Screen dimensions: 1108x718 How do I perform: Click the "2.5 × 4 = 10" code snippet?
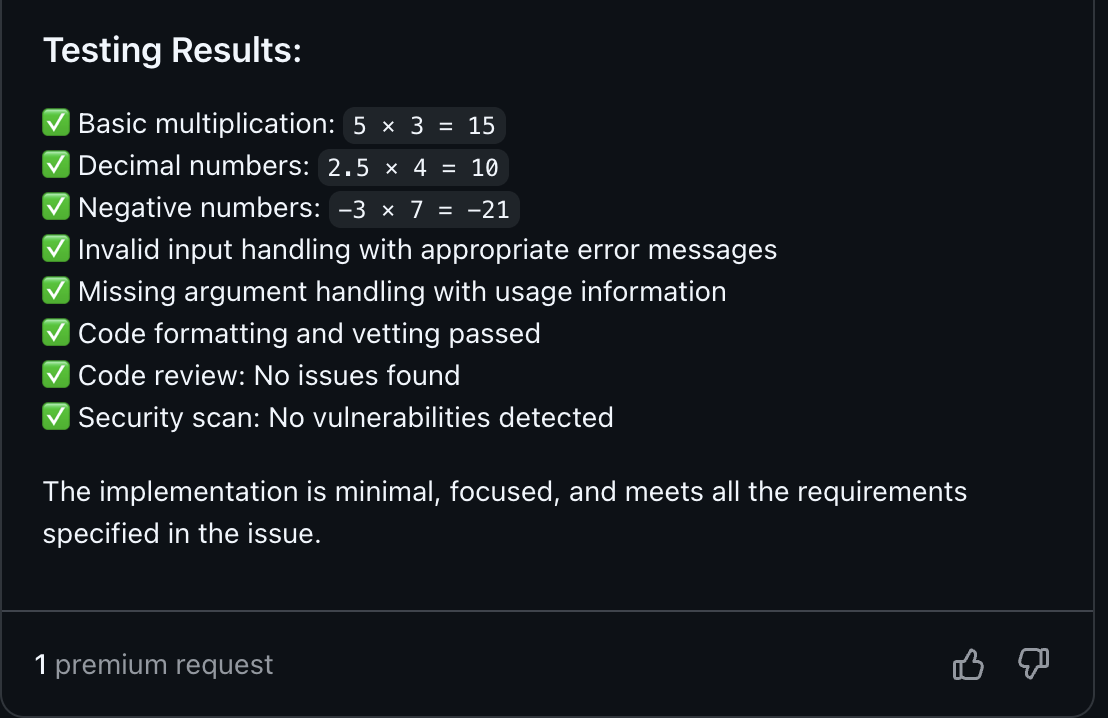point(413,168)
